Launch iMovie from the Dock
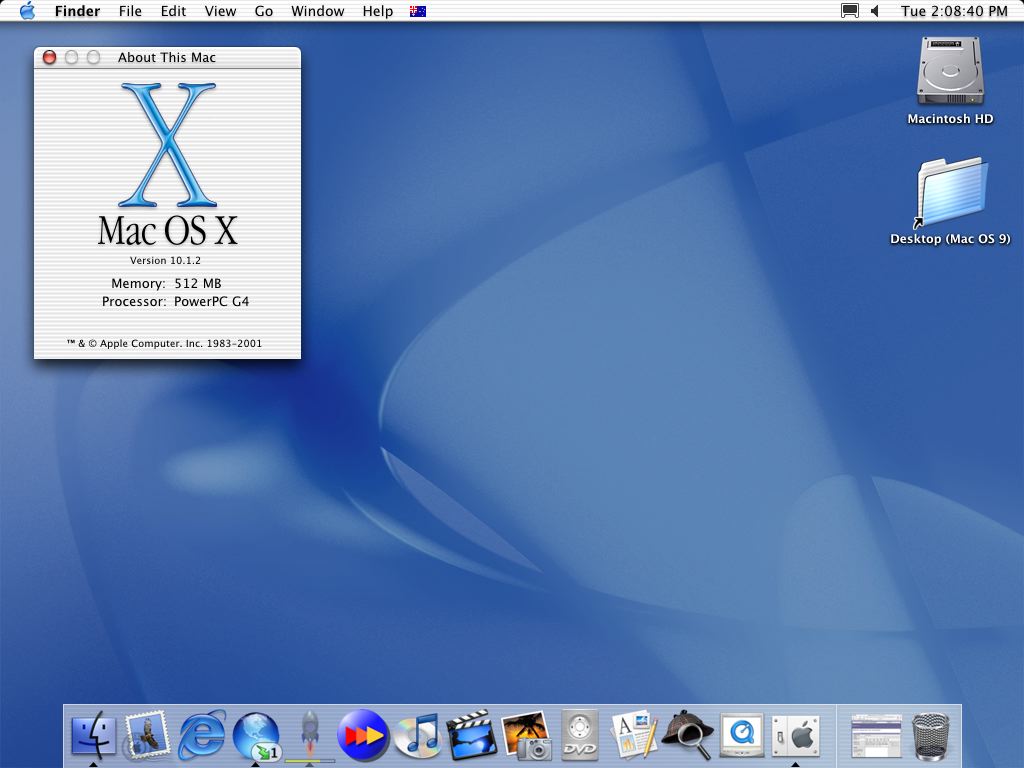The image size is (1024, 768). pos(472,735)
